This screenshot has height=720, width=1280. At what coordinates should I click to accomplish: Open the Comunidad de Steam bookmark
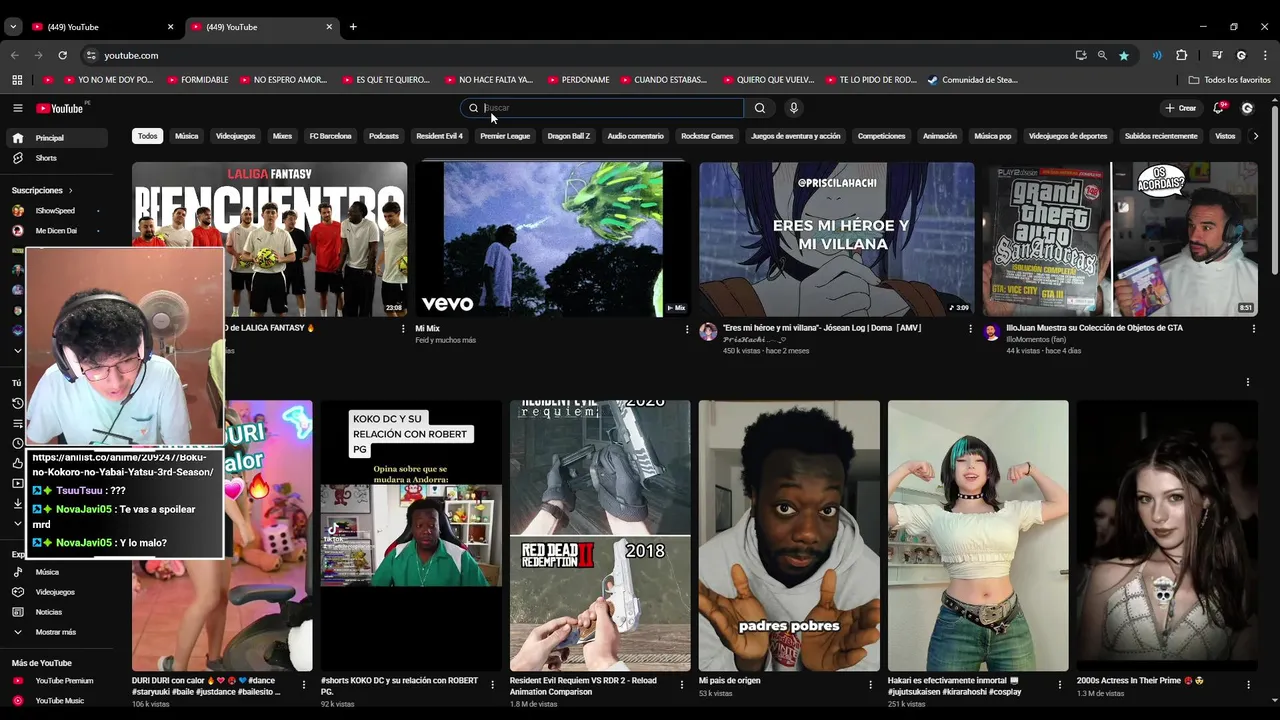click(x=972, y=80)
